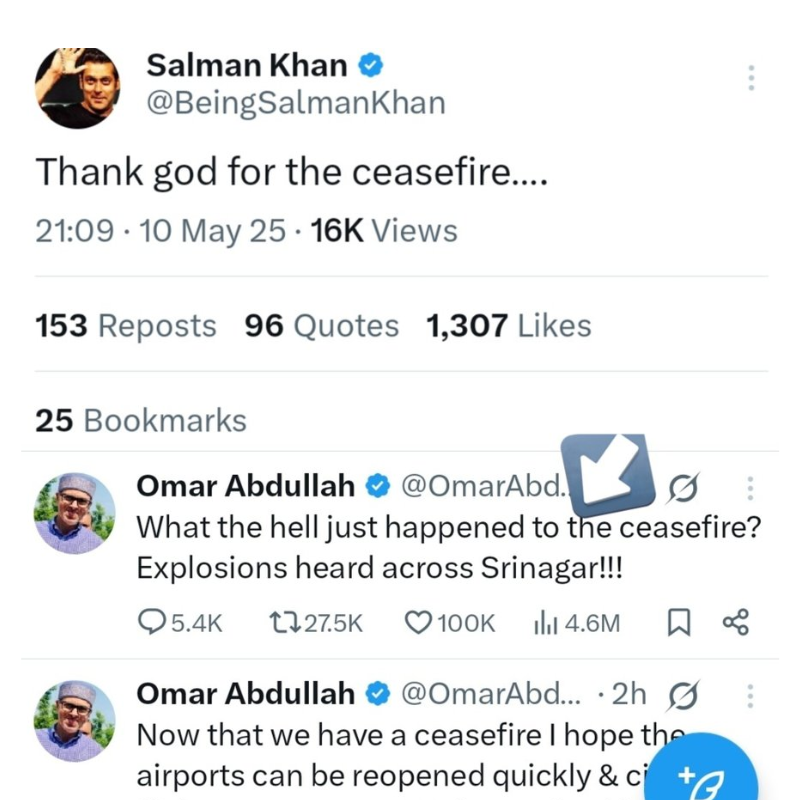This screenshot has width=800, height=800.
Task: Open the more options menu on Salman Khan's post
Action: [751, 77]
